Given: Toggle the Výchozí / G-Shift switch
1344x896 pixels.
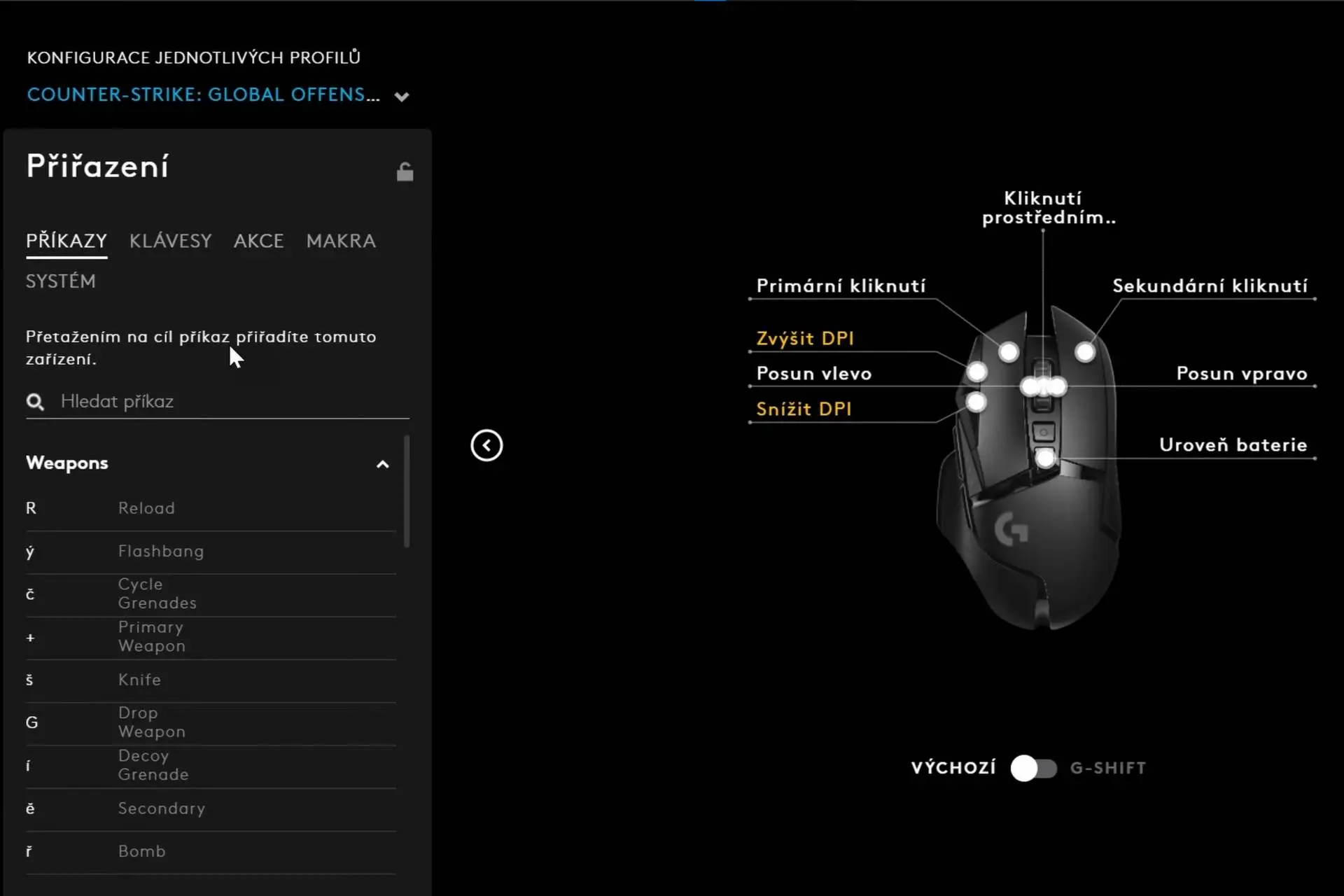Looking at the screenshot, I should click(1033, 768).
